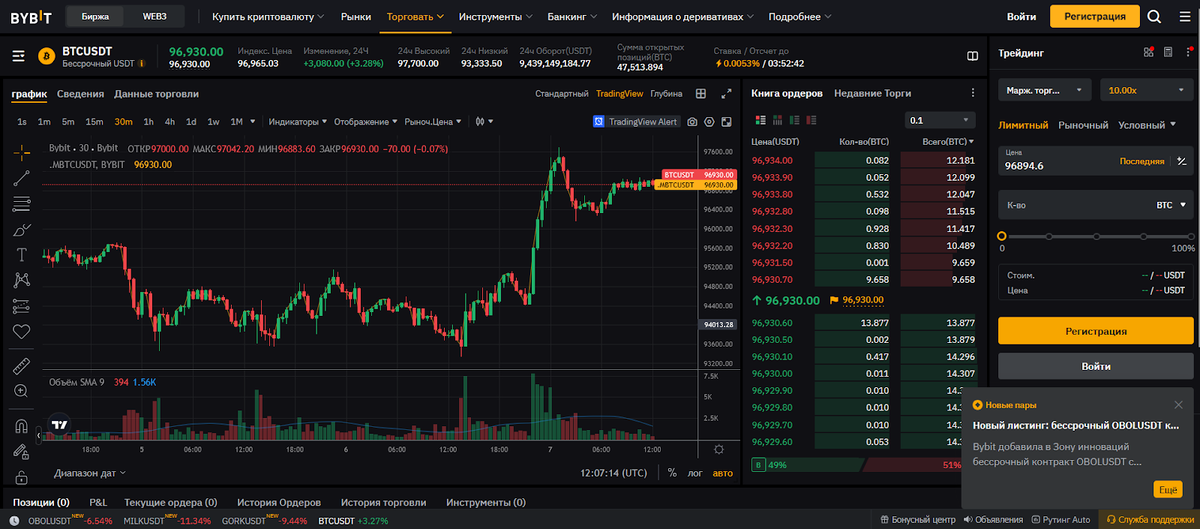1200x529 pixels.
Task: Click the order quantity percentage slider handle
Action: tap(1002, 236)
